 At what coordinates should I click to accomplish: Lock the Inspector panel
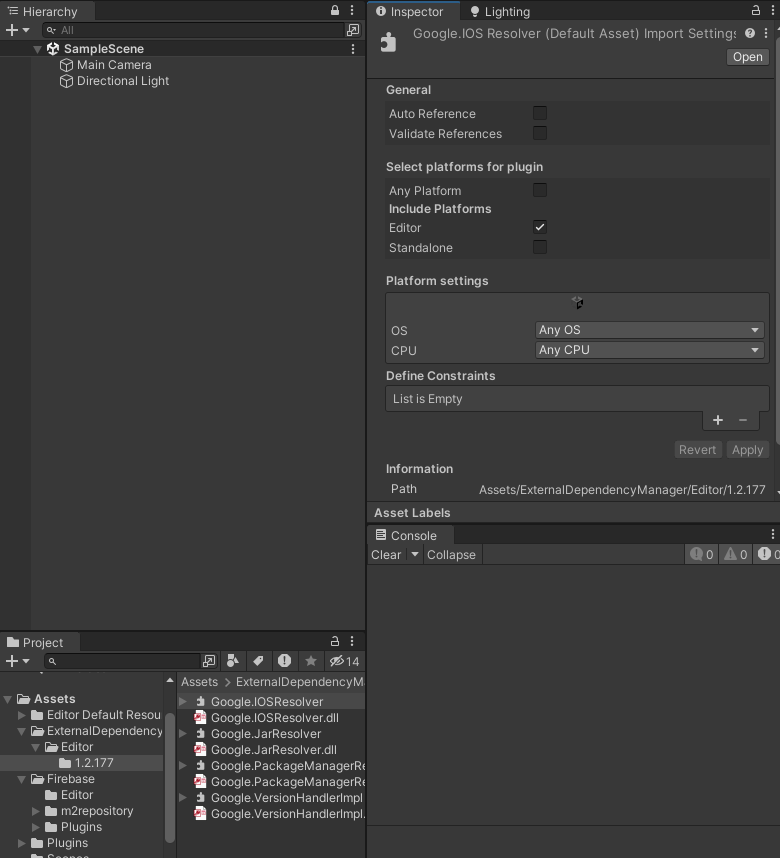(756, 10)
